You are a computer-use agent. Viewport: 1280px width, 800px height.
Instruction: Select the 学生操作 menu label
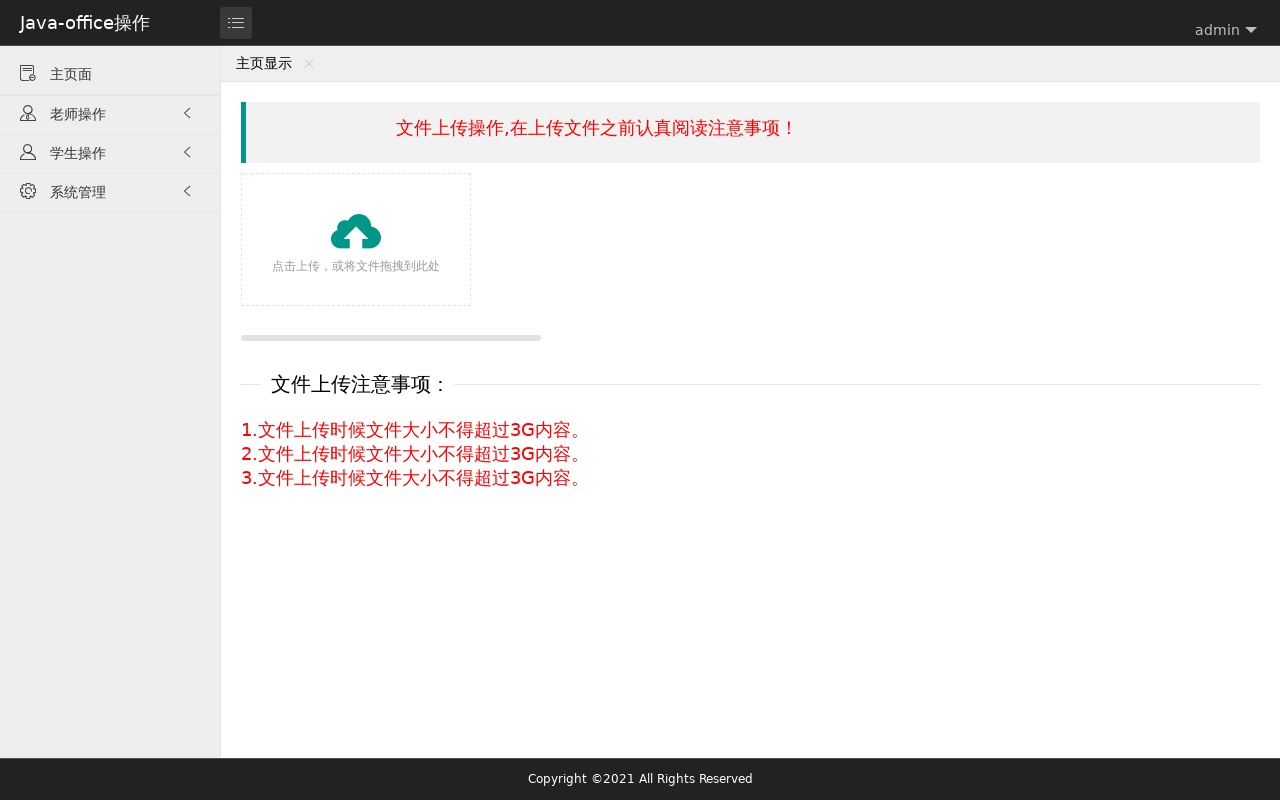pyautogui.click(x=78, y=153)
